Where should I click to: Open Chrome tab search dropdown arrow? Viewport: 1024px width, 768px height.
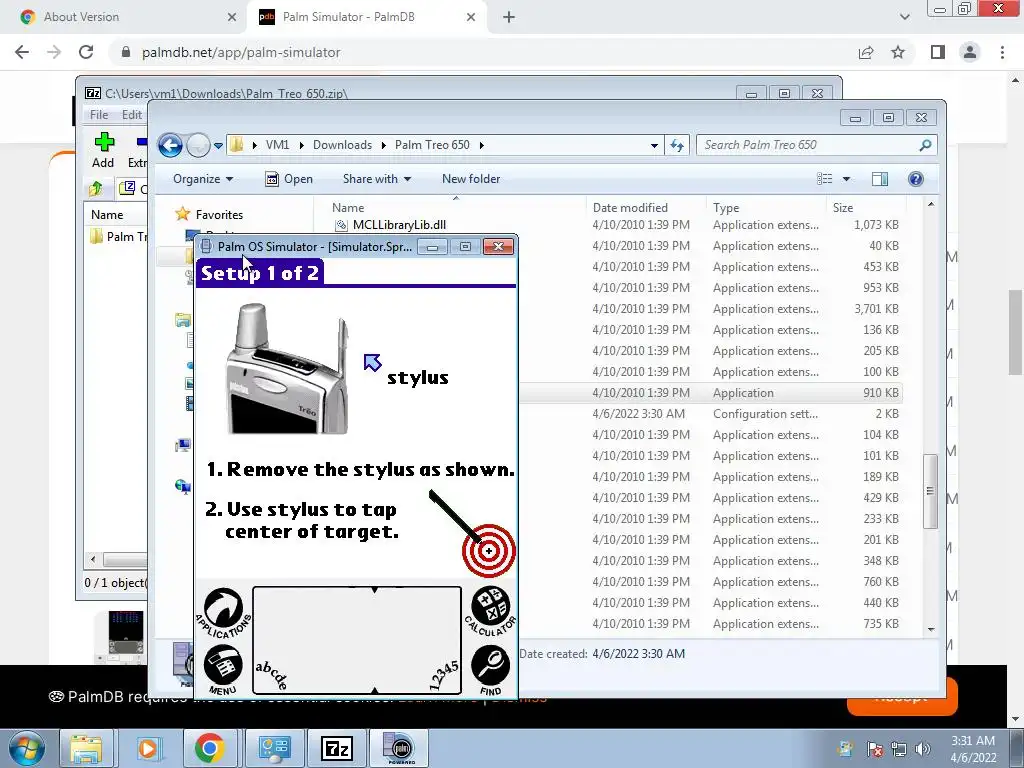click(x=904, y=17)
